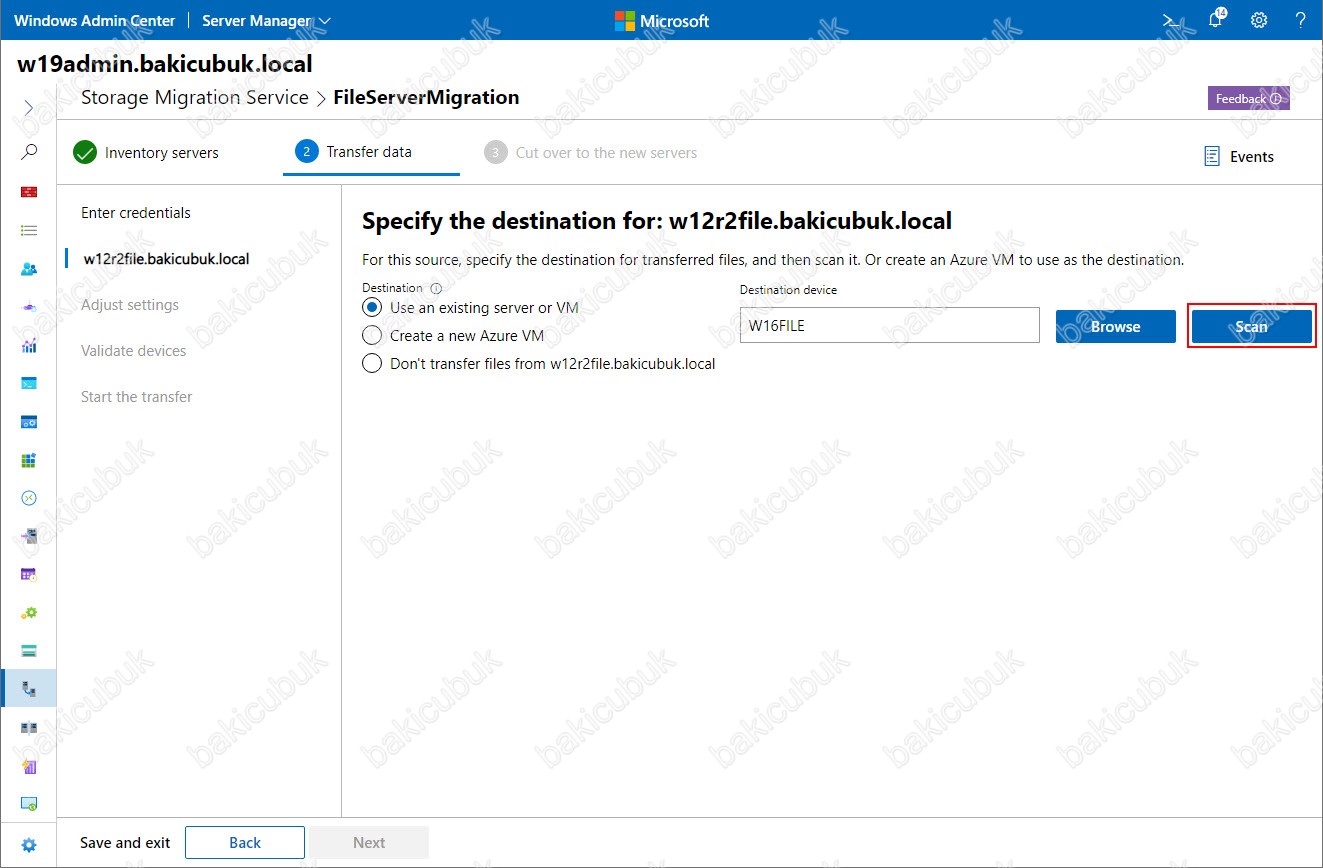Open the Firewall tool red brick icon

(x=29, y=191)
